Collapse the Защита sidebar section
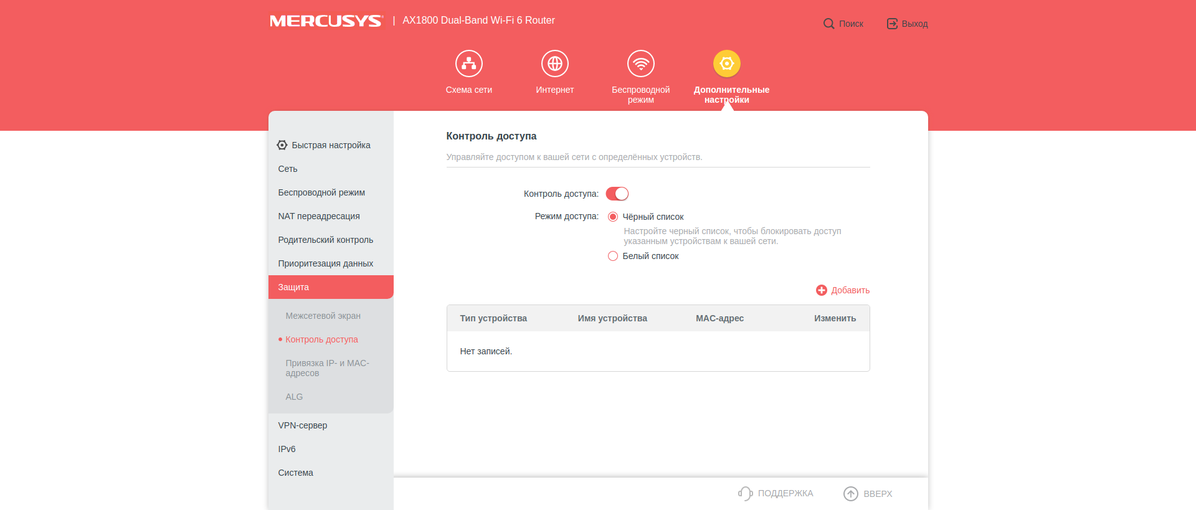1196x510 pixels. click(330, 287)
